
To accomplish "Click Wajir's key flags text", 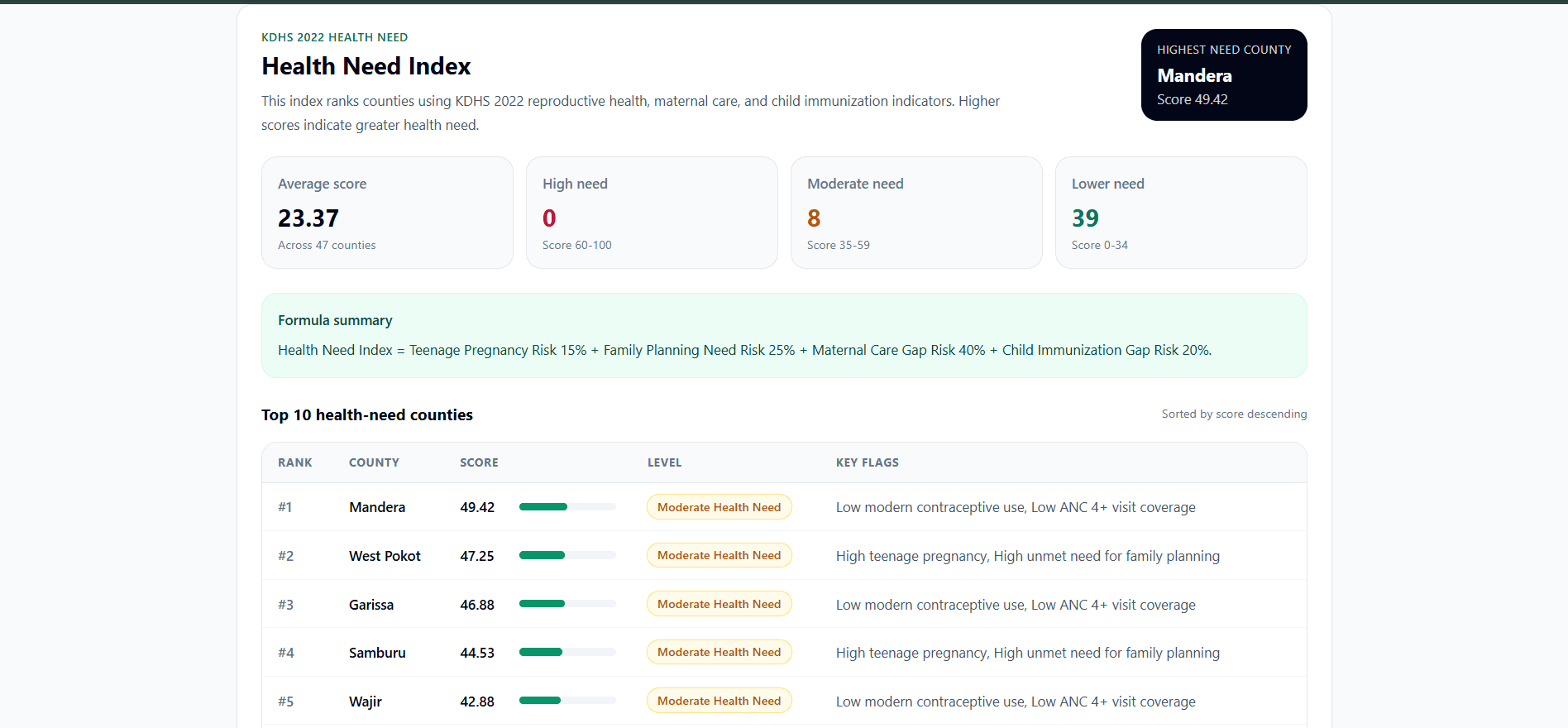I will pos(1016,702).
